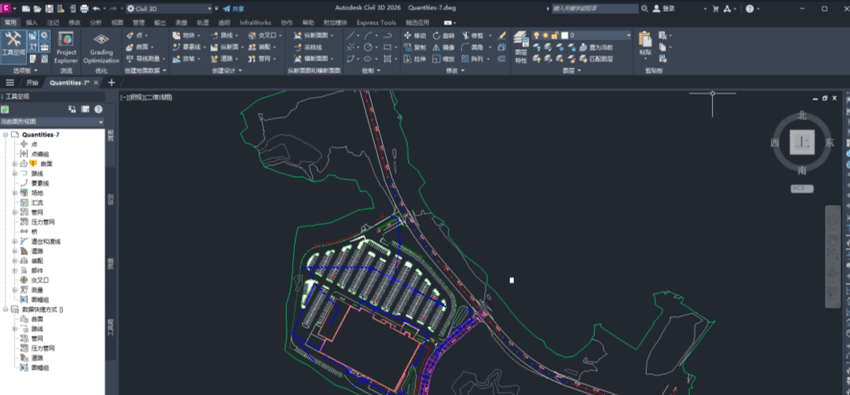Open the file tab hamburger menu
The width and height of the screenshot is (850, 395).
pos(10,82)
